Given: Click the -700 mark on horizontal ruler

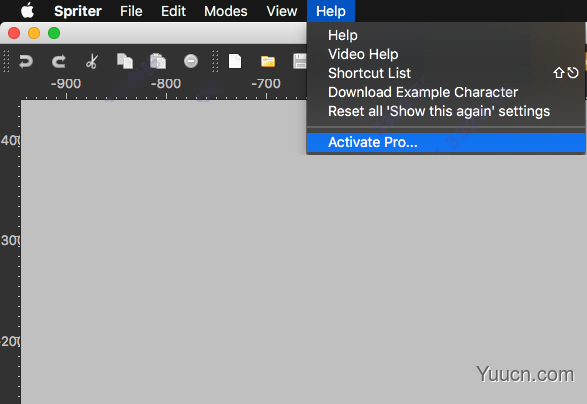Looking at the screenshot, I should tap(266, 83).
